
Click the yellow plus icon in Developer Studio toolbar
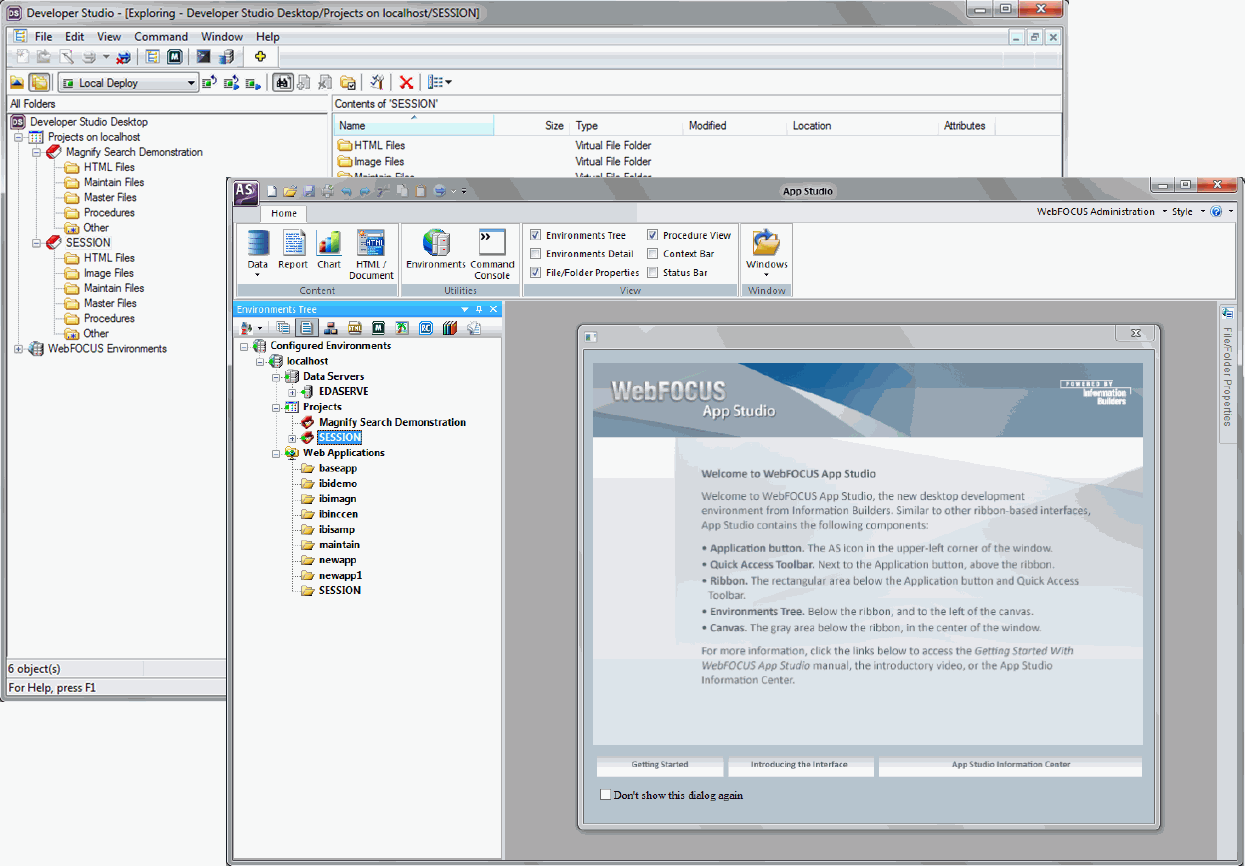260,57
